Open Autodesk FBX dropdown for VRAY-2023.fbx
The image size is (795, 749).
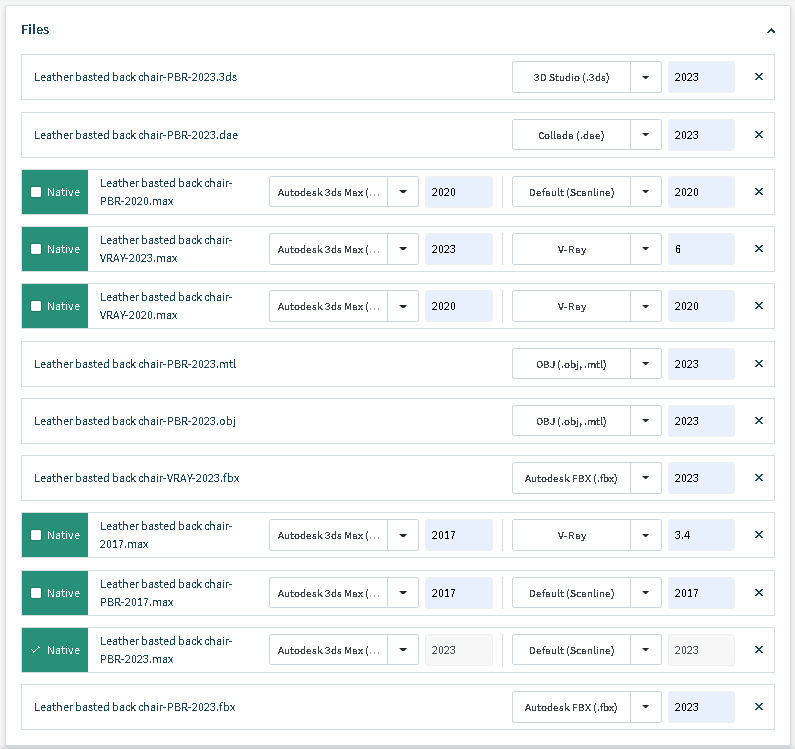click(646, 478)
